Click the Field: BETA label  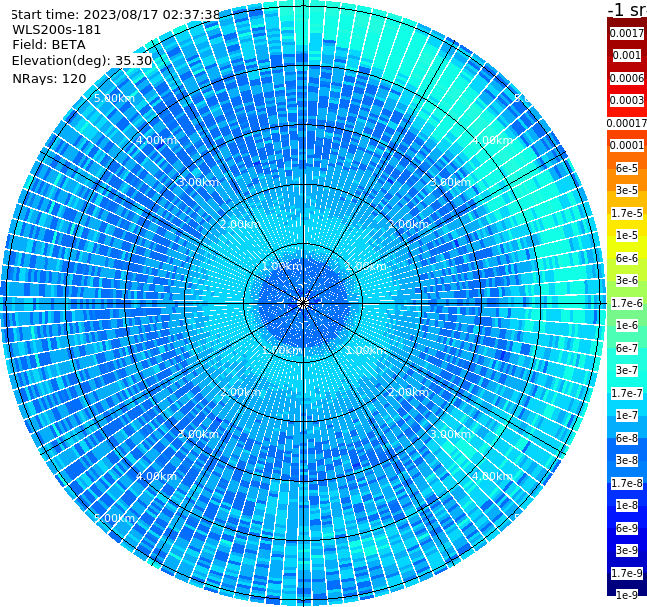pyautogui.click(x=49, y=45)
